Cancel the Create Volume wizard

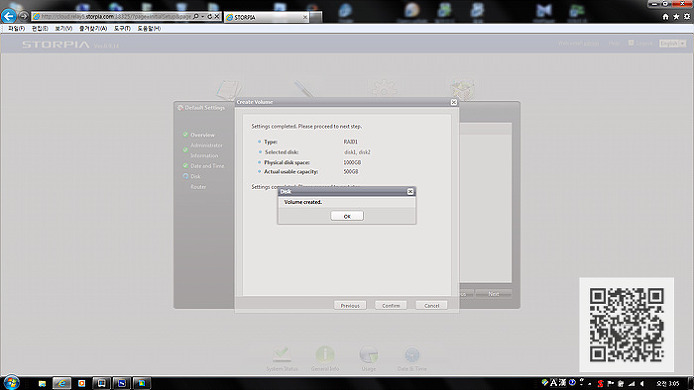click(x=432, y=305)
